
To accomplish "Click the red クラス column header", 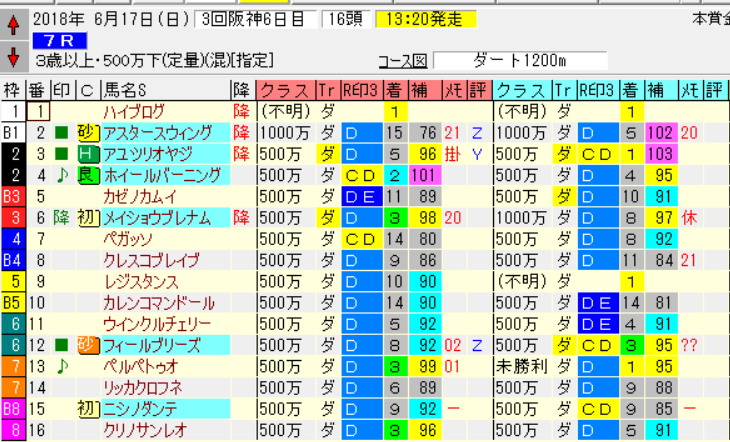I will [x=286, y=90].
